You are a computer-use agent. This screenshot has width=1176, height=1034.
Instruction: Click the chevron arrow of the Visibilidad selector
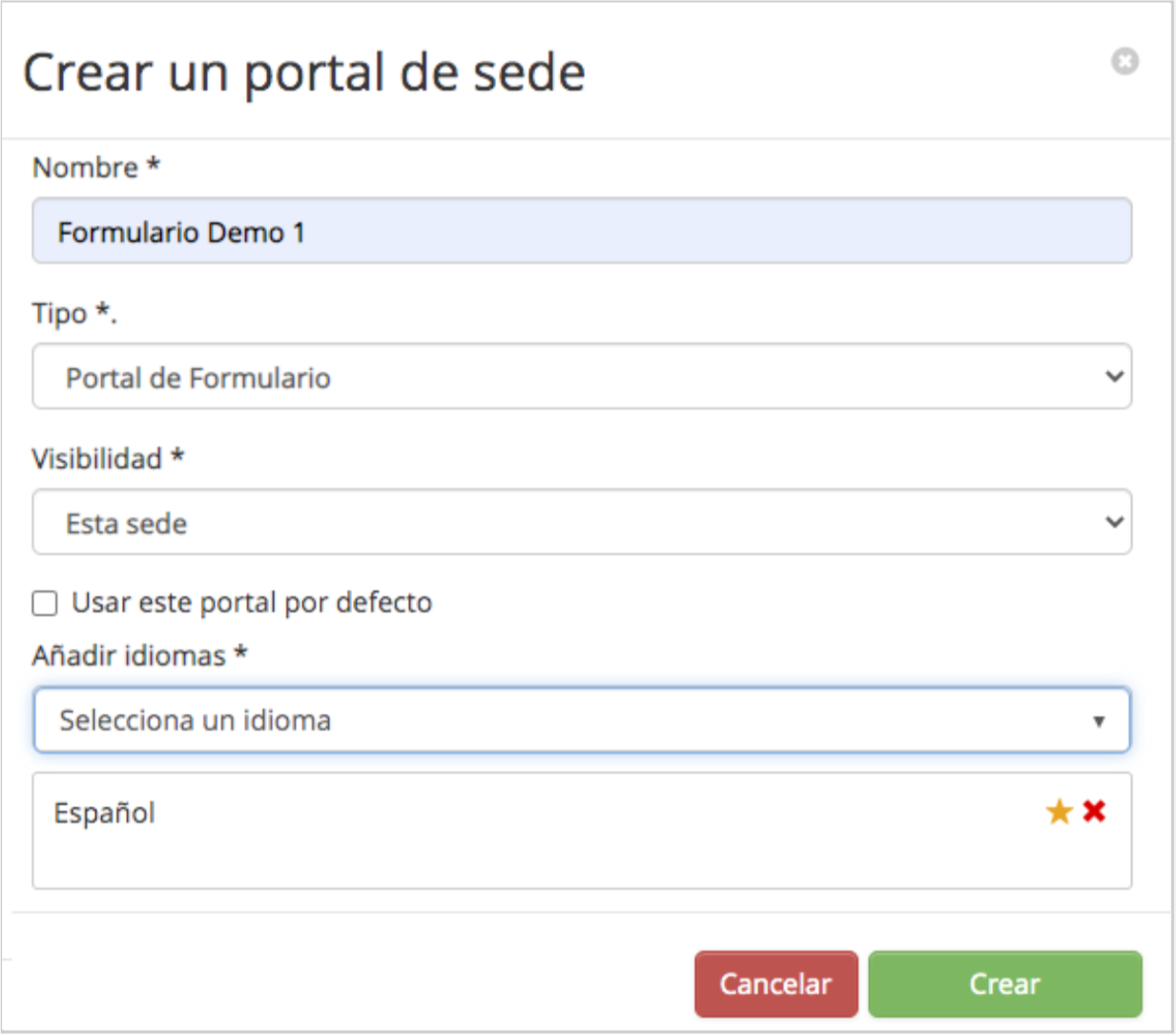click(x=1113, y=523)
